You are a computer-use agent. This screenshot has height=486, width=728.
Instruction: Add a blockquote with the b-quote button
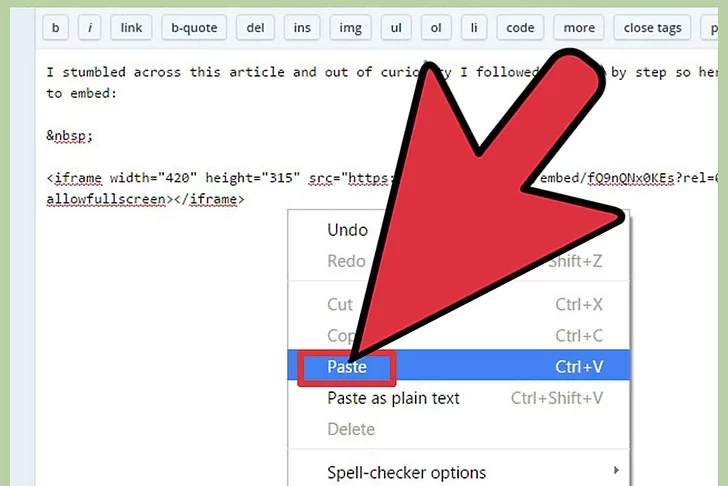[194, 28]
